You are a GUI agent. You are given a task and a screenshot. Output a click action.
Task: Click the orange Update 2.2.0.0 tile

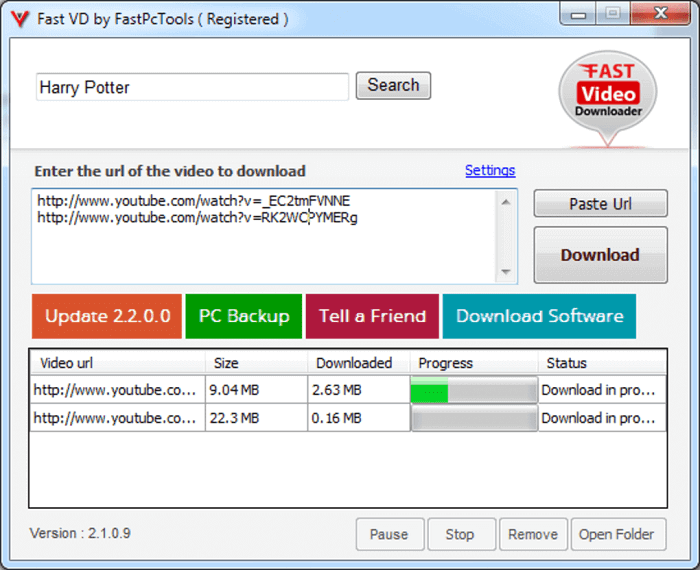point(107,316)
